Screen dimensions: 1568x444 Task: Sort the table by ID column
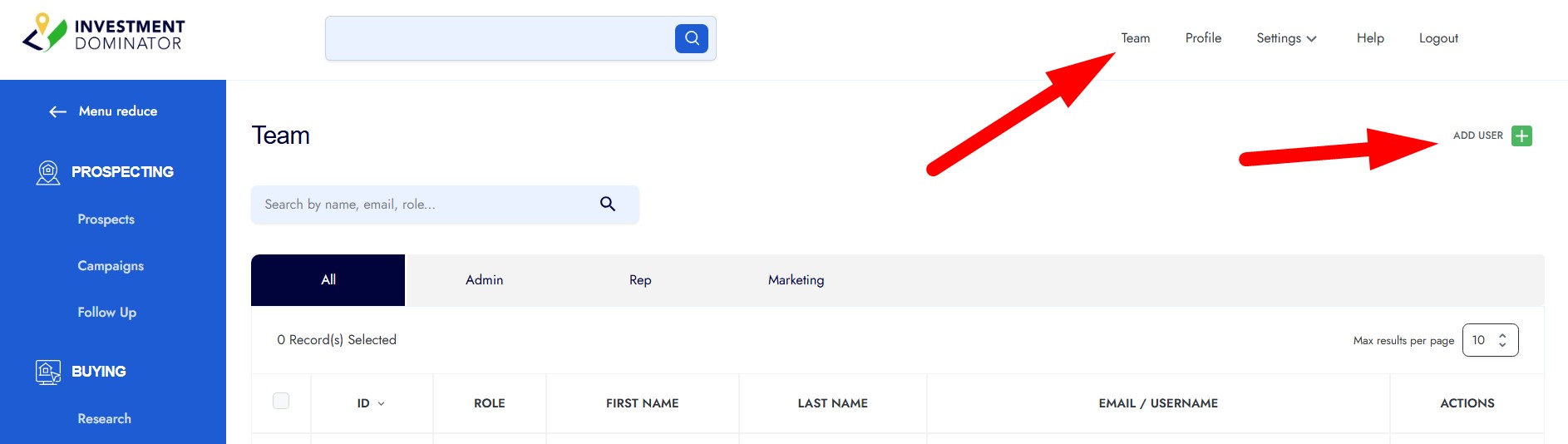coord(371,403)
